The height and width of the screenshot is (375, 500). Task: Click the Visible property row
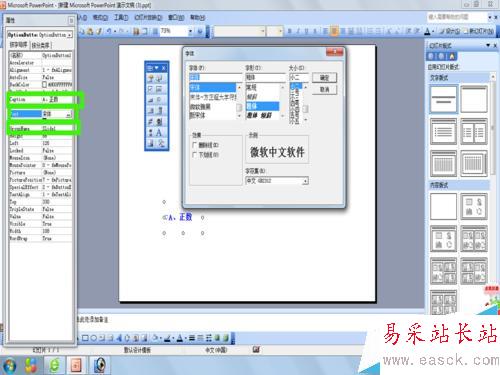pyautogui.click(x=40, y=224)
